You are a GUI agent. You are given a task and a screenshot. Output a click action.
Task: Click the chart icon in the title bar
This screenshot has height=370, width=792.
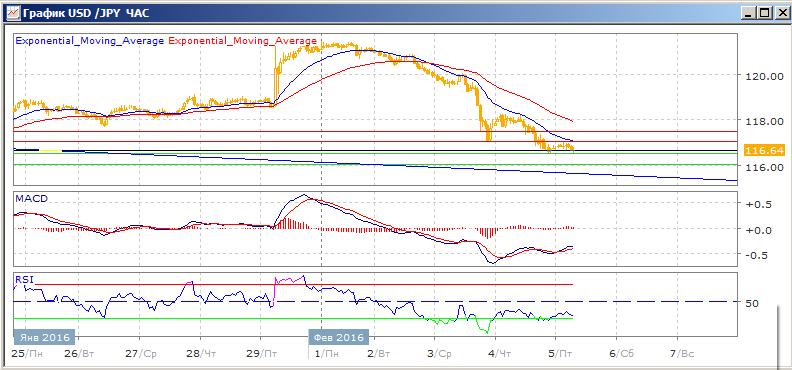tap(12, 13)
